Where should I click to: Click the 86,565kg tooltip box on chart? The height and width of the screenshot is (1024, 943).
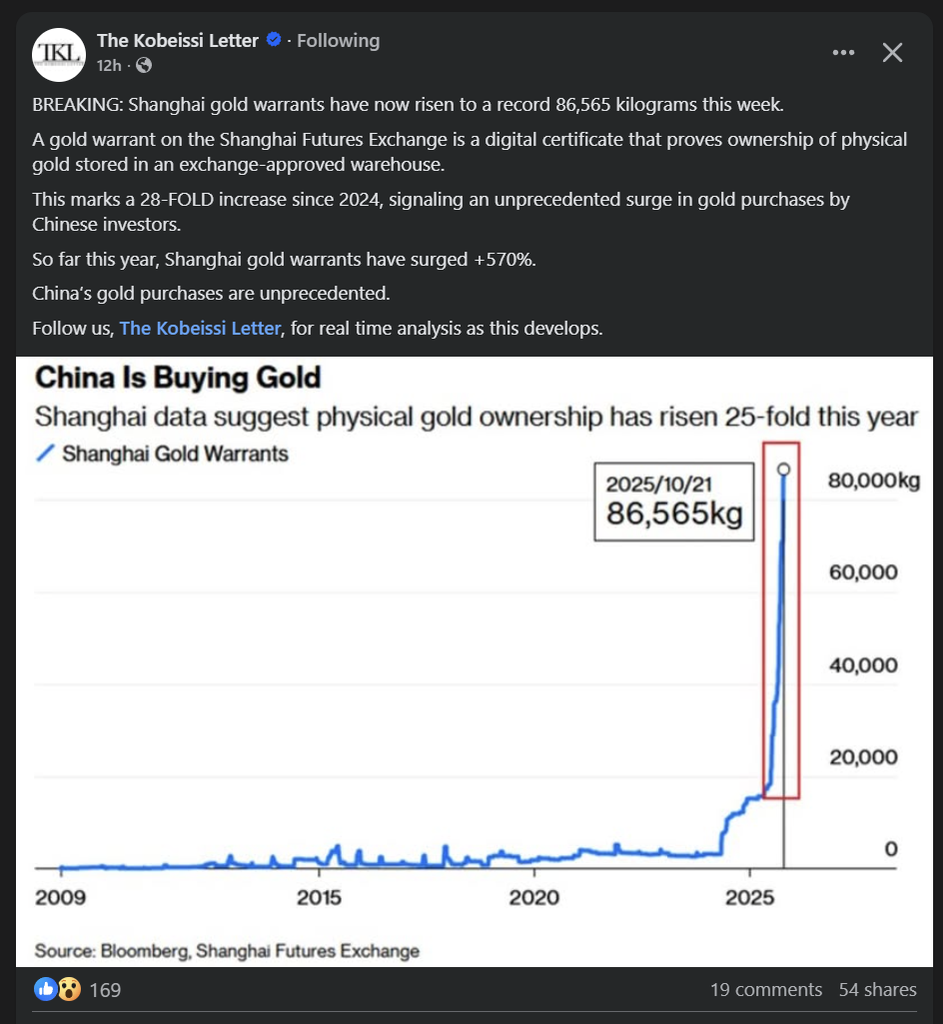[674, 502]
